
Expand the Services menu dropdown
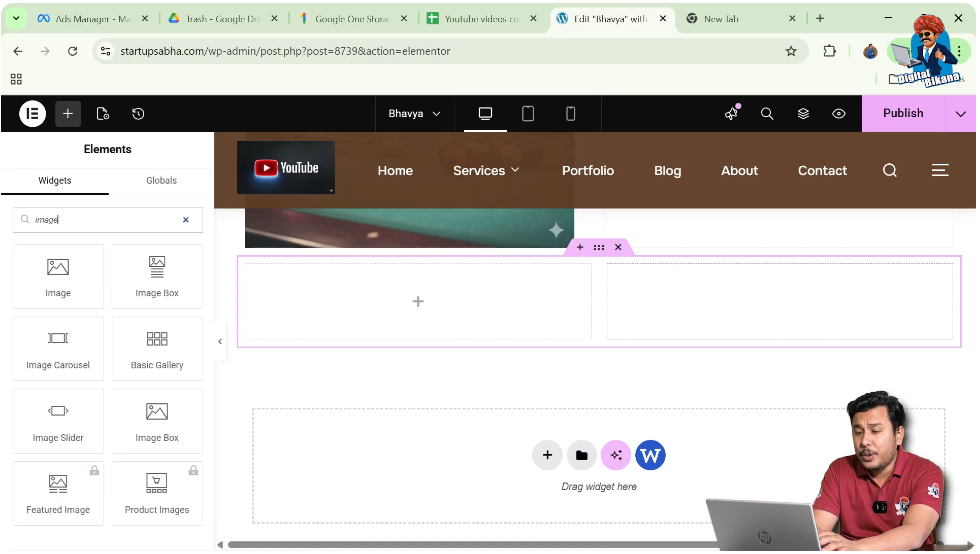click(486, 171)
